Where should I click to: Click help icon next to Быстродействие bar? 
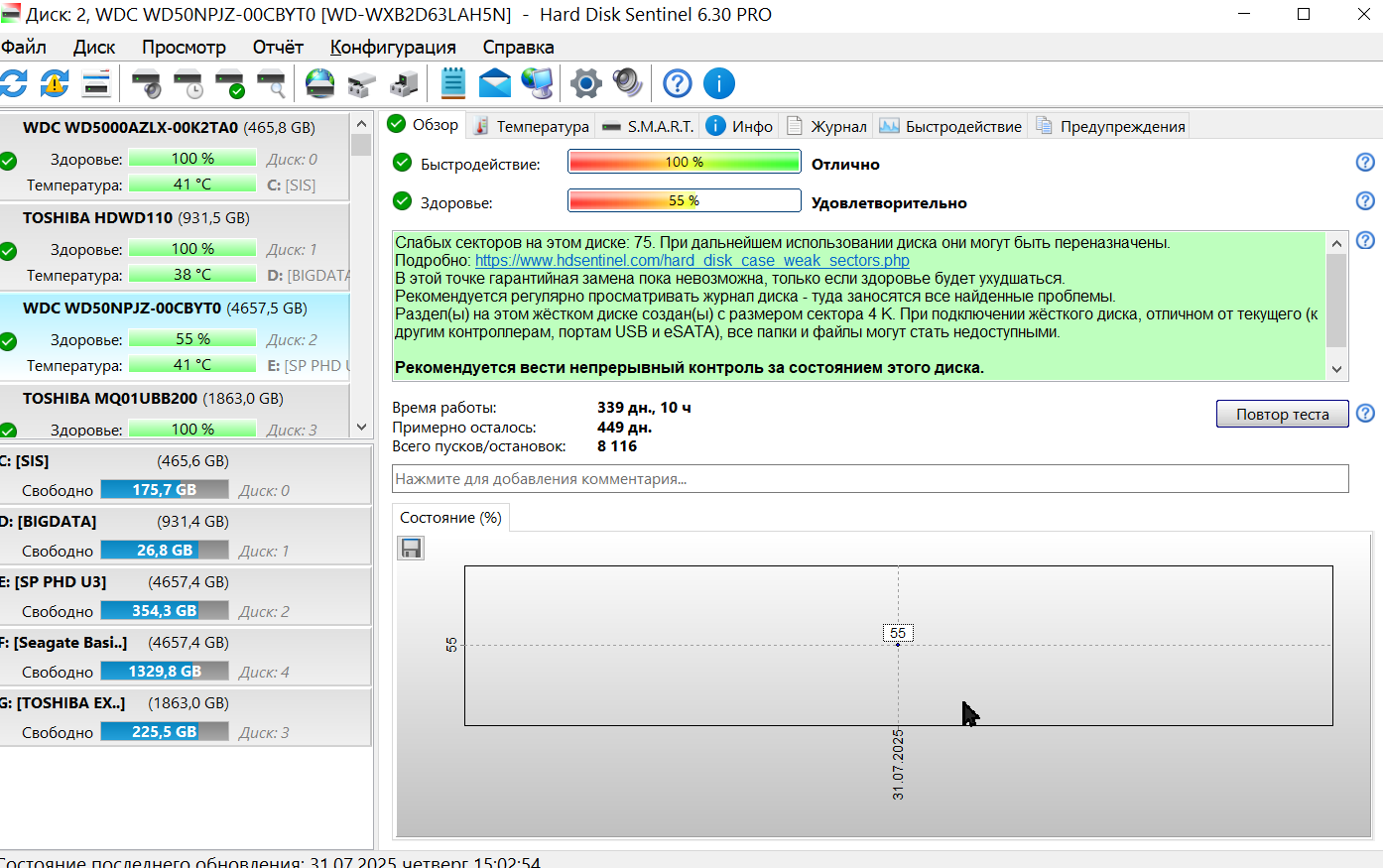click(1365, 163)
